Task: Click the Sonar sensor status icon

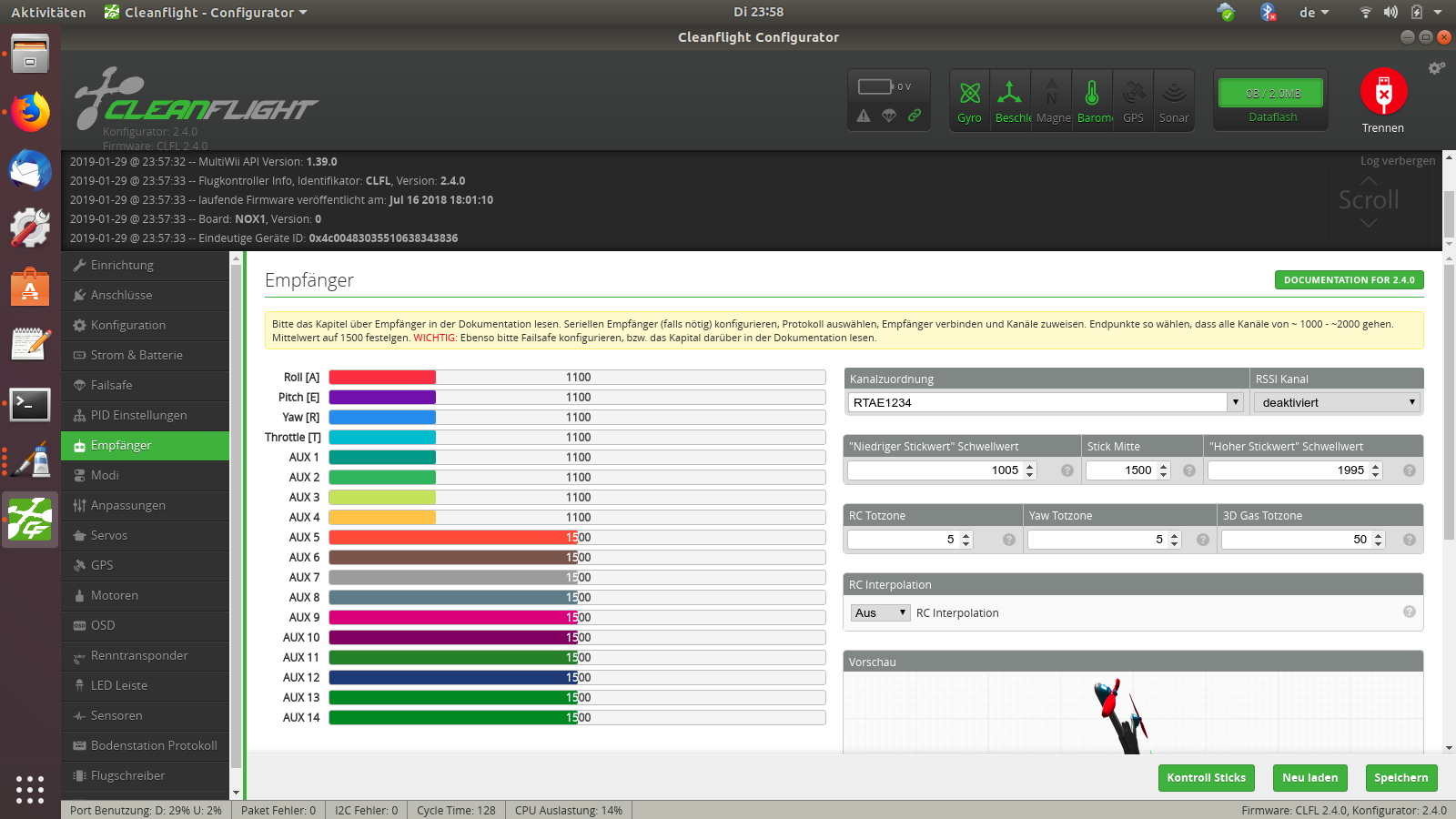Action: point(1174,99)
